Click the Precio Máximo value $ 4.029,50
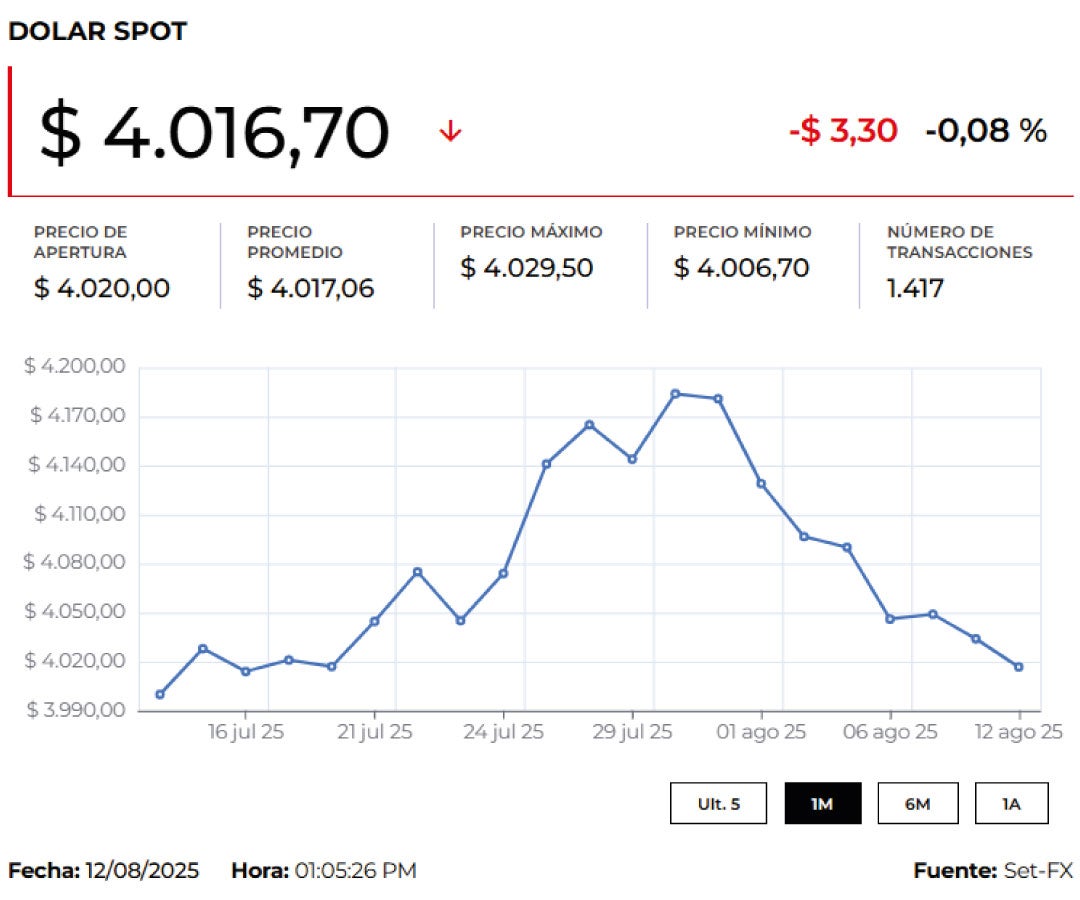 526,268
